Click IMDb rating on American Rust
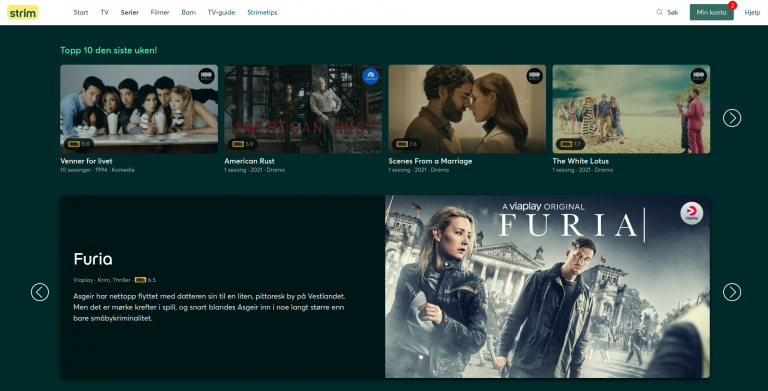This screenshot has width=768, height=391. point(243,144)
